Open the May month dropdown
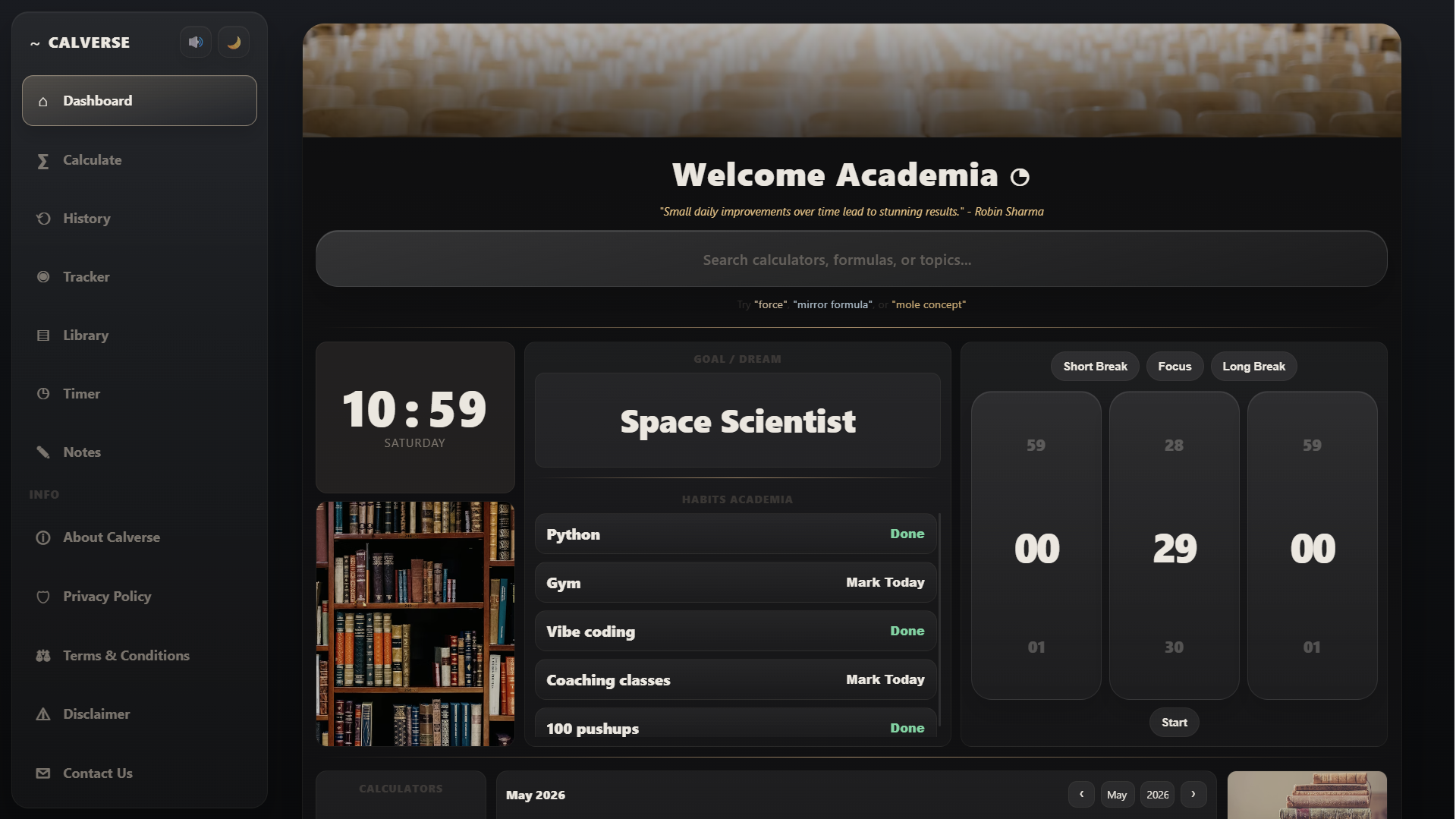This screenshot has height=819, width=1456. (1117, 795)
